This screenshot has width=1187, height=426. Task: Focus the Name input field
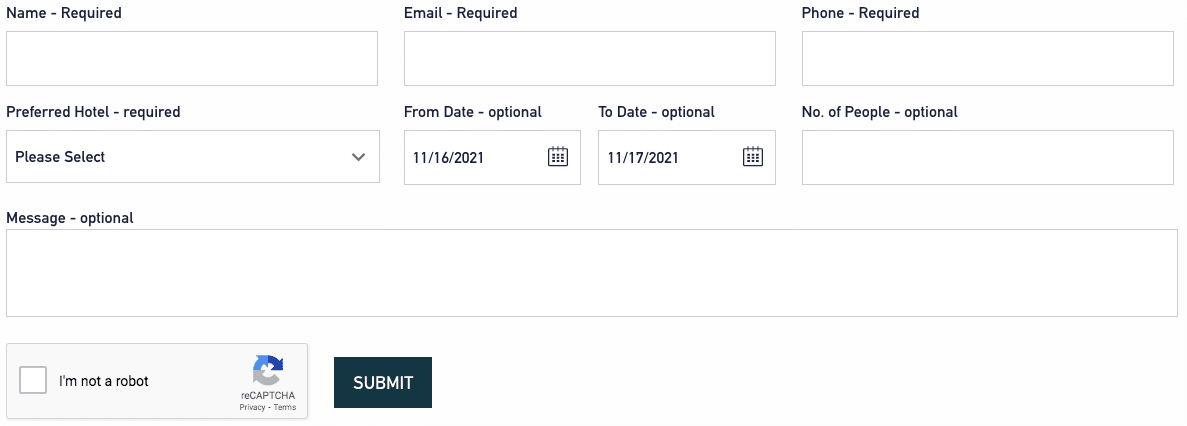192,58
